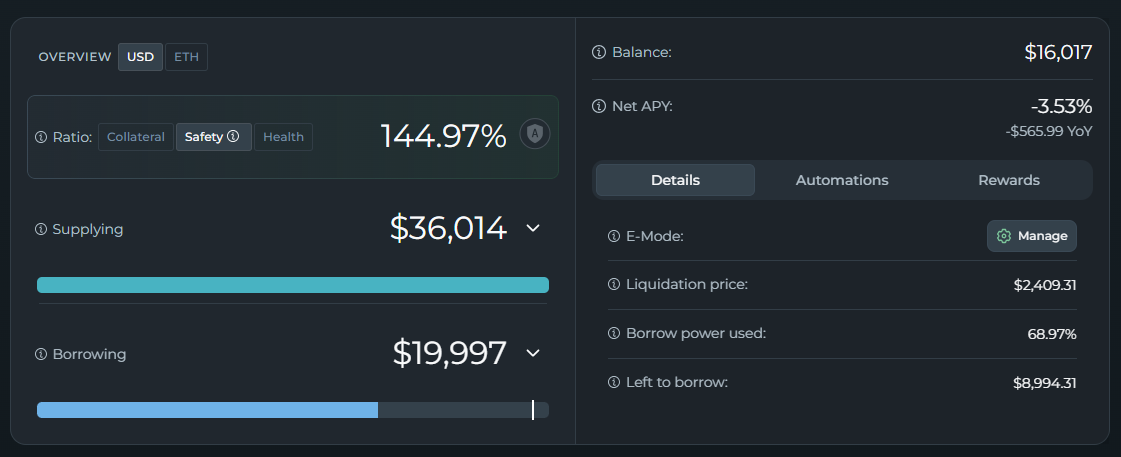The height and width of the screenshot is (457, 1121).
Task: Click the info icon beside Borrow power used
Action: [x=614, y=333]
